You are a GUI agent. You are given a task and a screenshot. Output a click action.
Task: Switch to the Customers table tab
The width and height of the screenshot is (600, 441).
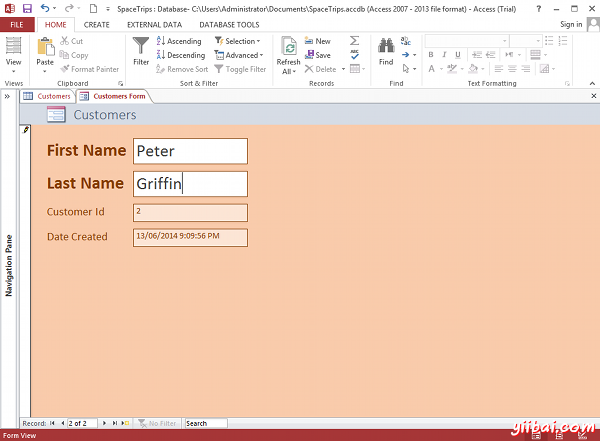48,96
